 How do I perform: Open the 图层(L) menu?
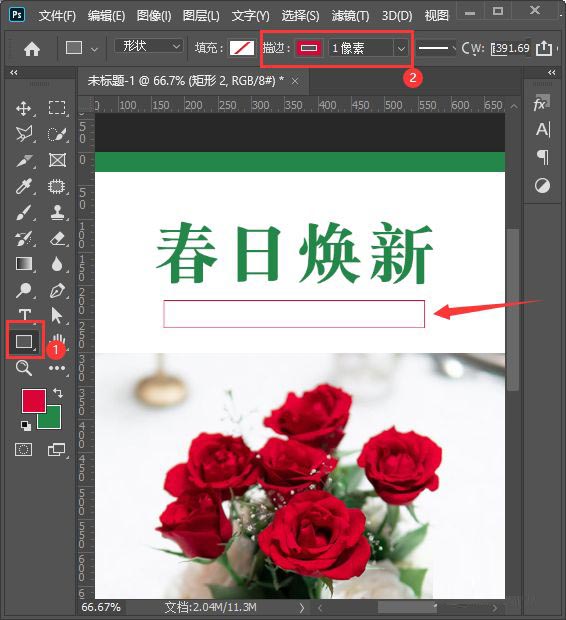[x=201, y=16]
